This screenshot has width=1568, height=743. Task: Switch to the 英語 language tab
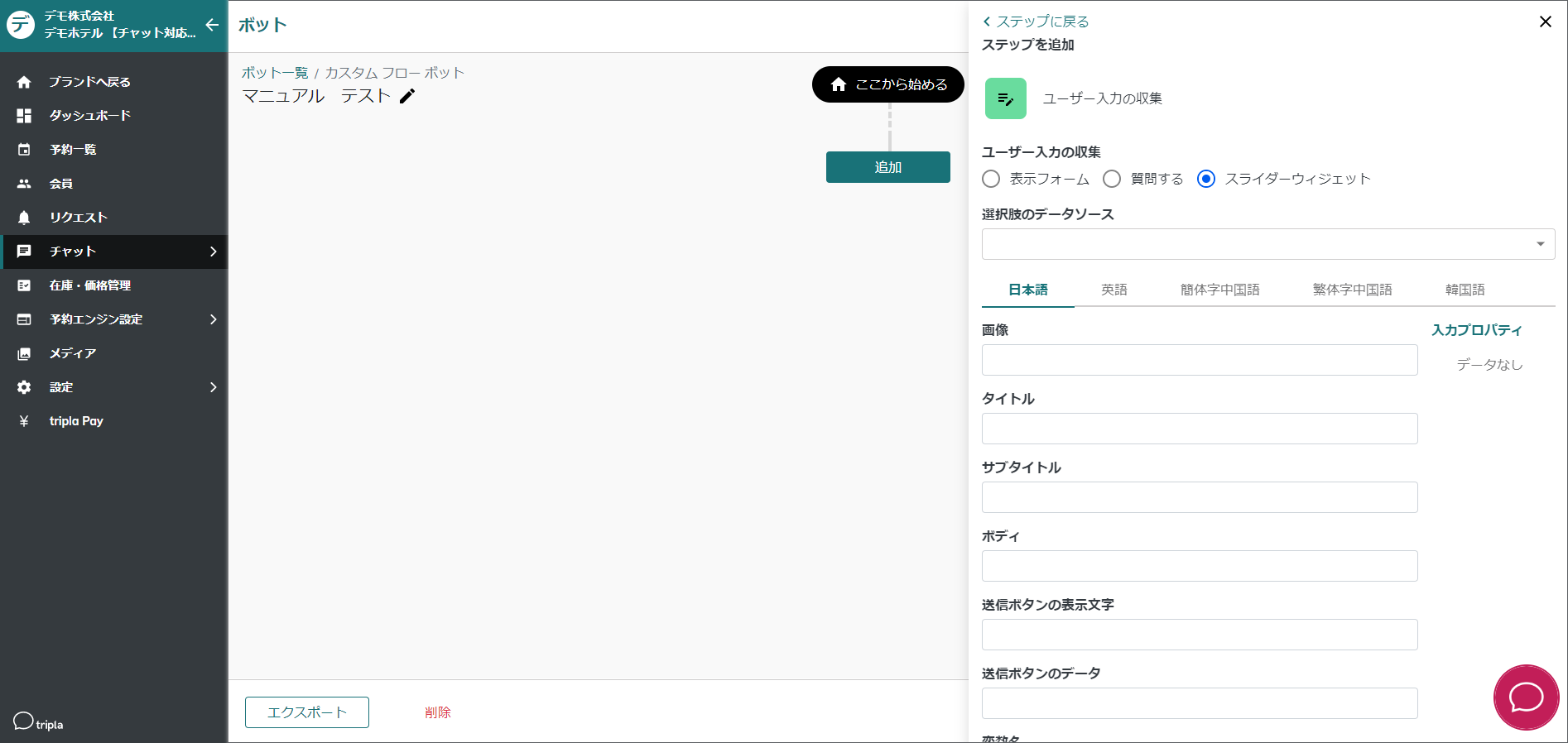pyautogui.click(x=1113, y=290)
